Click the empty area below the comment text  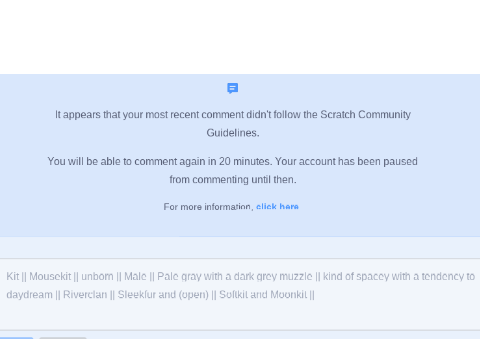240,316
